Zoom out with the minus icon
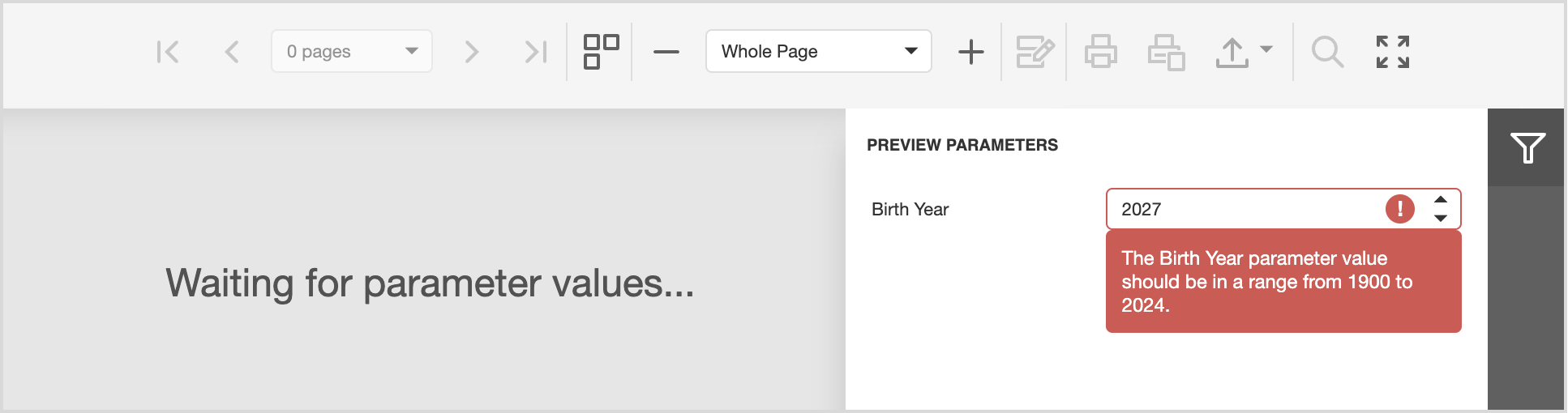Image resolution: width=1568 pixels, height=413 pixels. [x=666, y=52]
